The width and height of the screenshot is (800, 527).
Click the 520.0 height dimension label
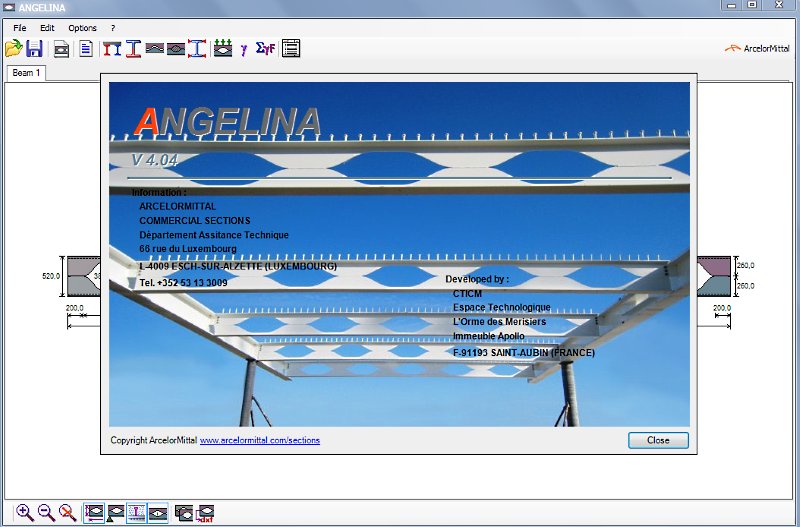pos(51,276)
